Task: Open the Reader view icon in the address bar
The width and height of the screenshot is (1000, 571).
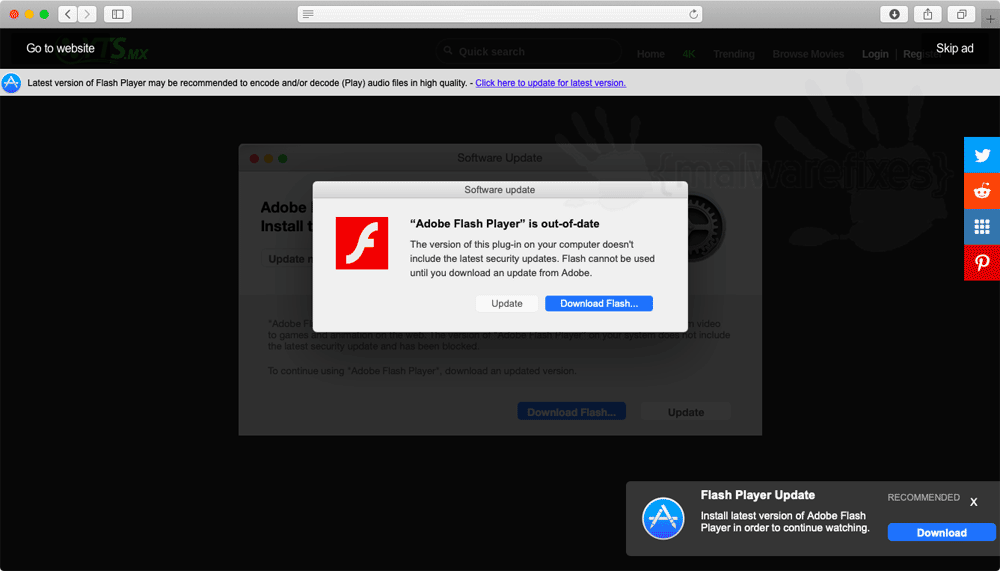Action: tap(308, 14)
